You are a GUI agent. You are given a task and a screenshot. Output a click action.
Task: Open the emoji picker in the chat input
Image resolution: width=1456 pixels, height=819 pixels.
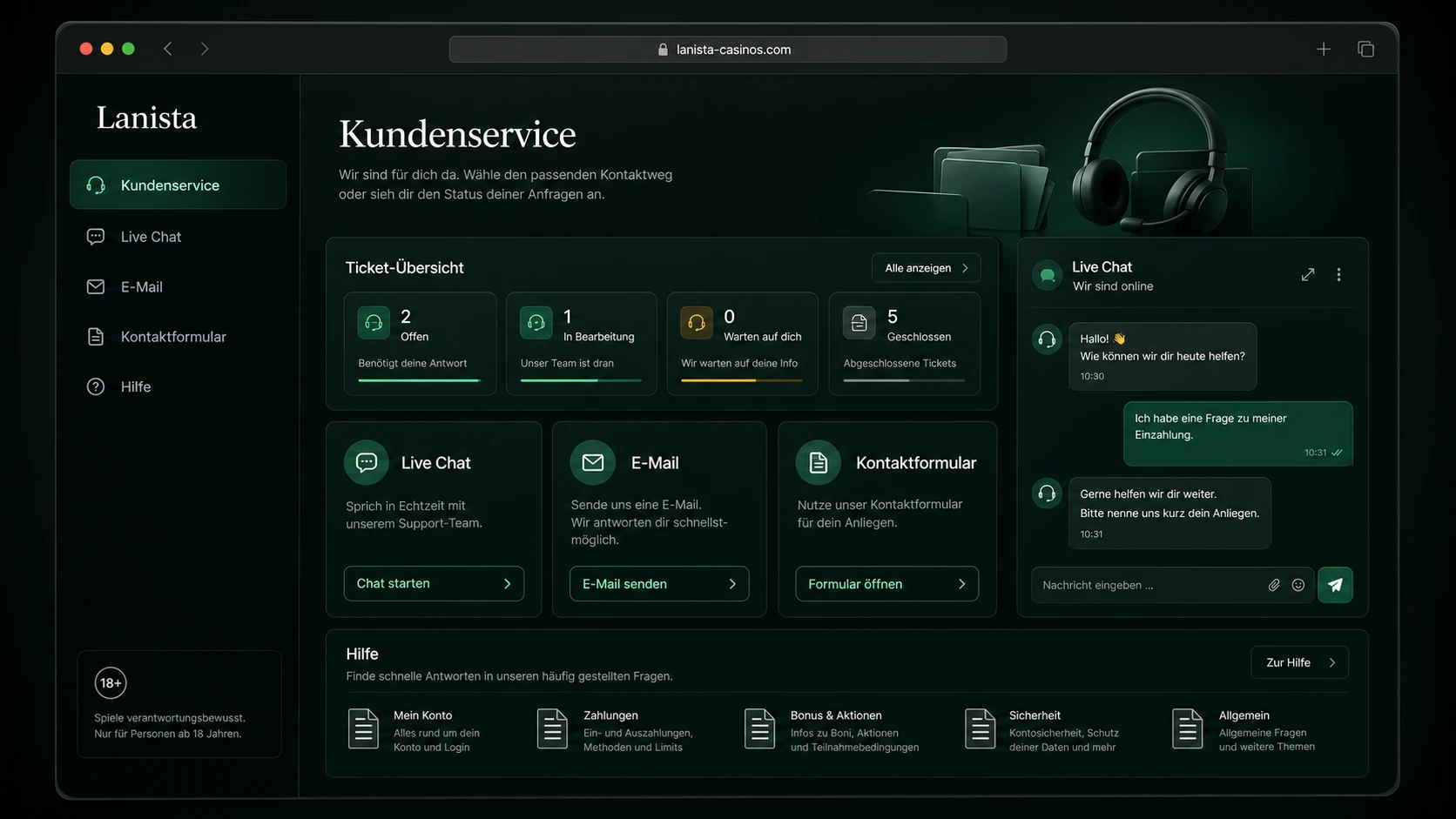click(x=1298, y=585)
